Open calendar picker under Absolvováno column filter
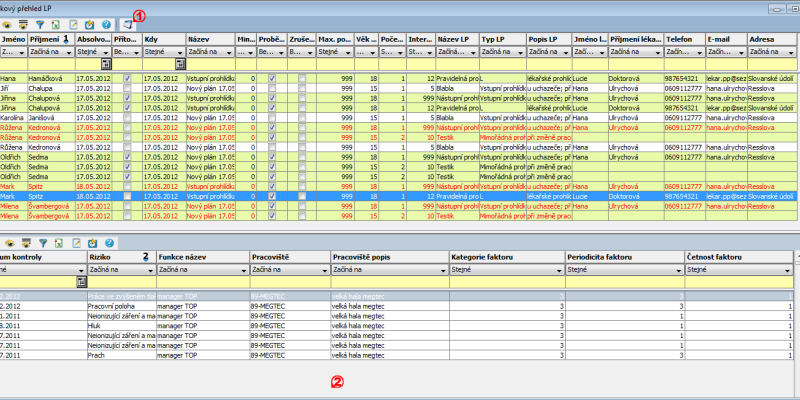 (x=108, y=63)
